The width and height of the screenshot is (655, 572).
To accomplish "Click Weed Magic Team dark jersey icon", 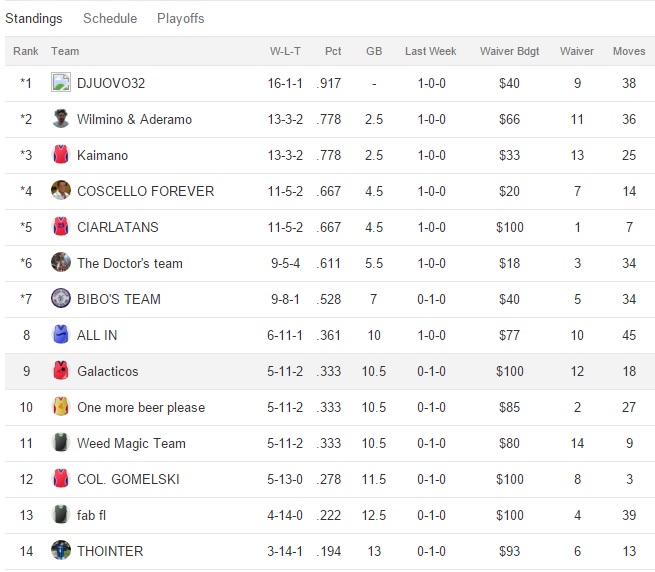I will (61, 443).
